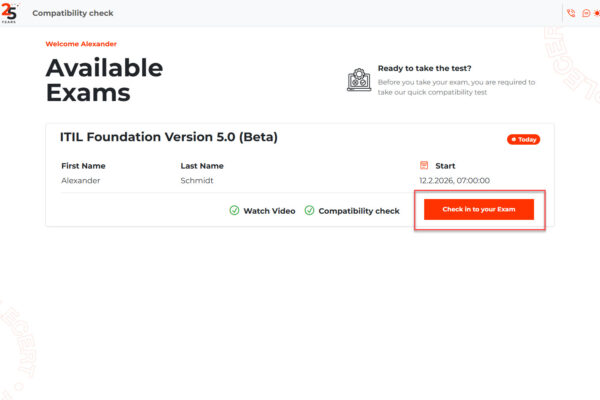600x400 pixels.
Task: Click the green checkmark beside Watch Video
Action: click(234, 210)
